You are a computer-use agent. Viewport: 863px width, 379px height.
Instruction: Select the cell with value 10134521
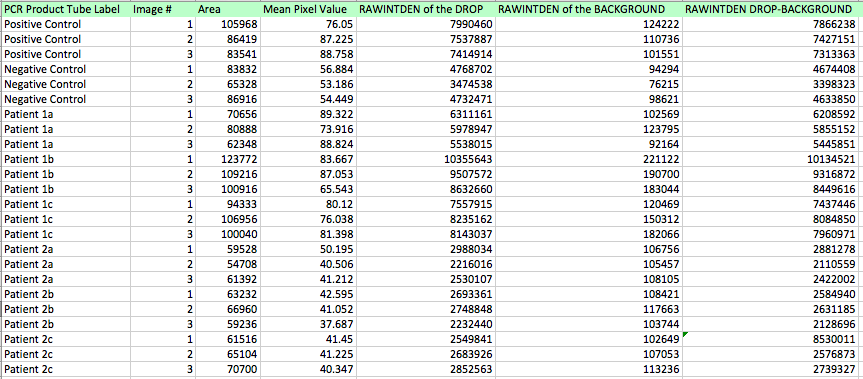[x=772, y=159]
